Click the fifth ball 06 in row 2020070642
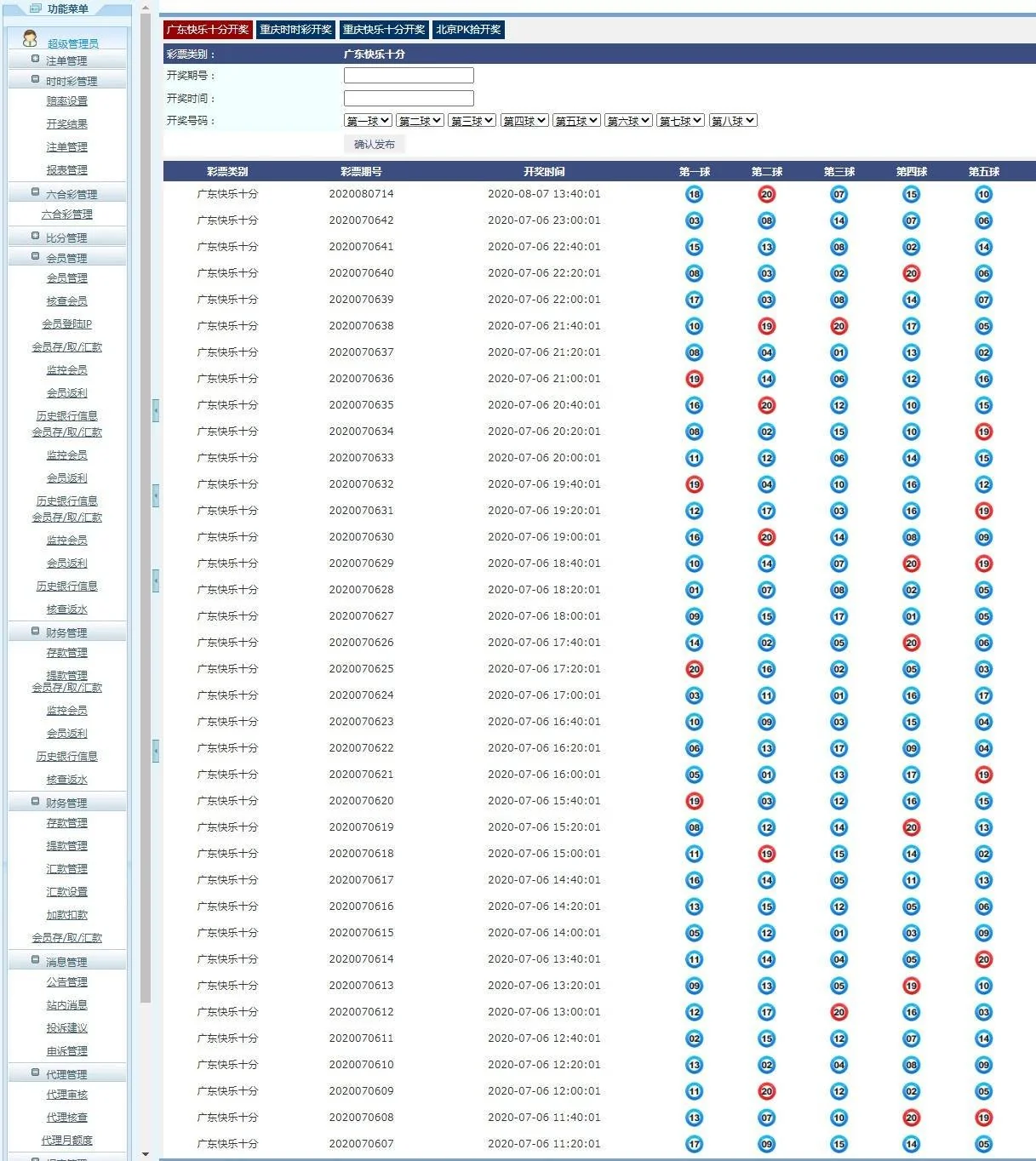The width and height of the screenshot is (1036, 1161). click(x=983, y=221)
